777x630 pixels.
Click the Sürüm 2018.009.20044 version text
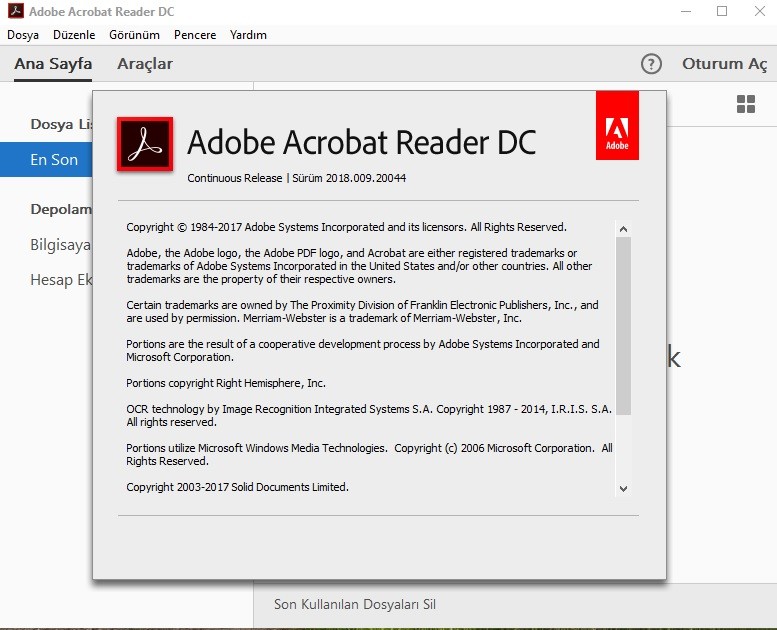pos(349,178)
